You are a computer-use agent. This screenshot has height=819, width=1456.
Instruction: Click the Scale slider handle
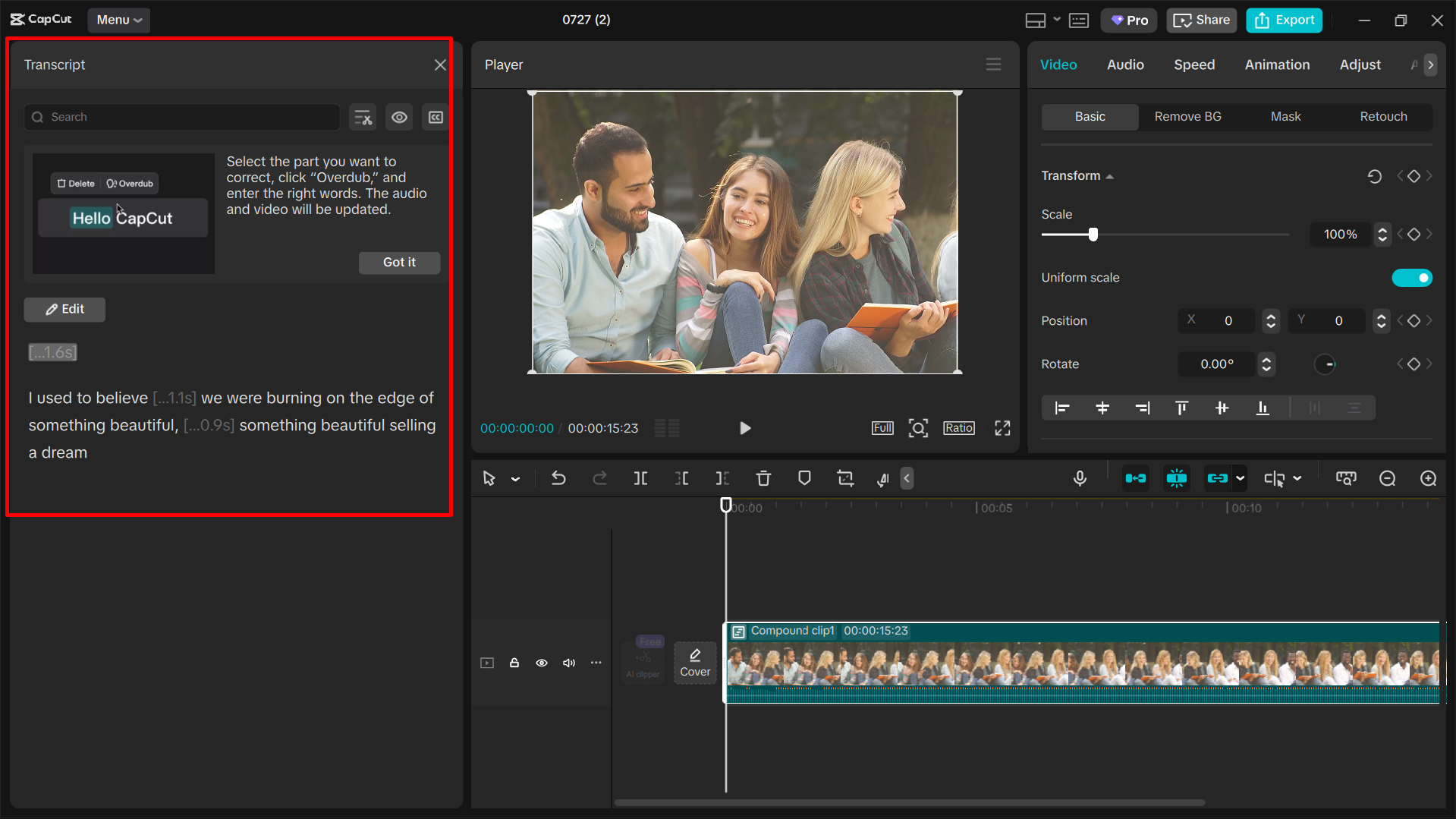coord(1093,235)
